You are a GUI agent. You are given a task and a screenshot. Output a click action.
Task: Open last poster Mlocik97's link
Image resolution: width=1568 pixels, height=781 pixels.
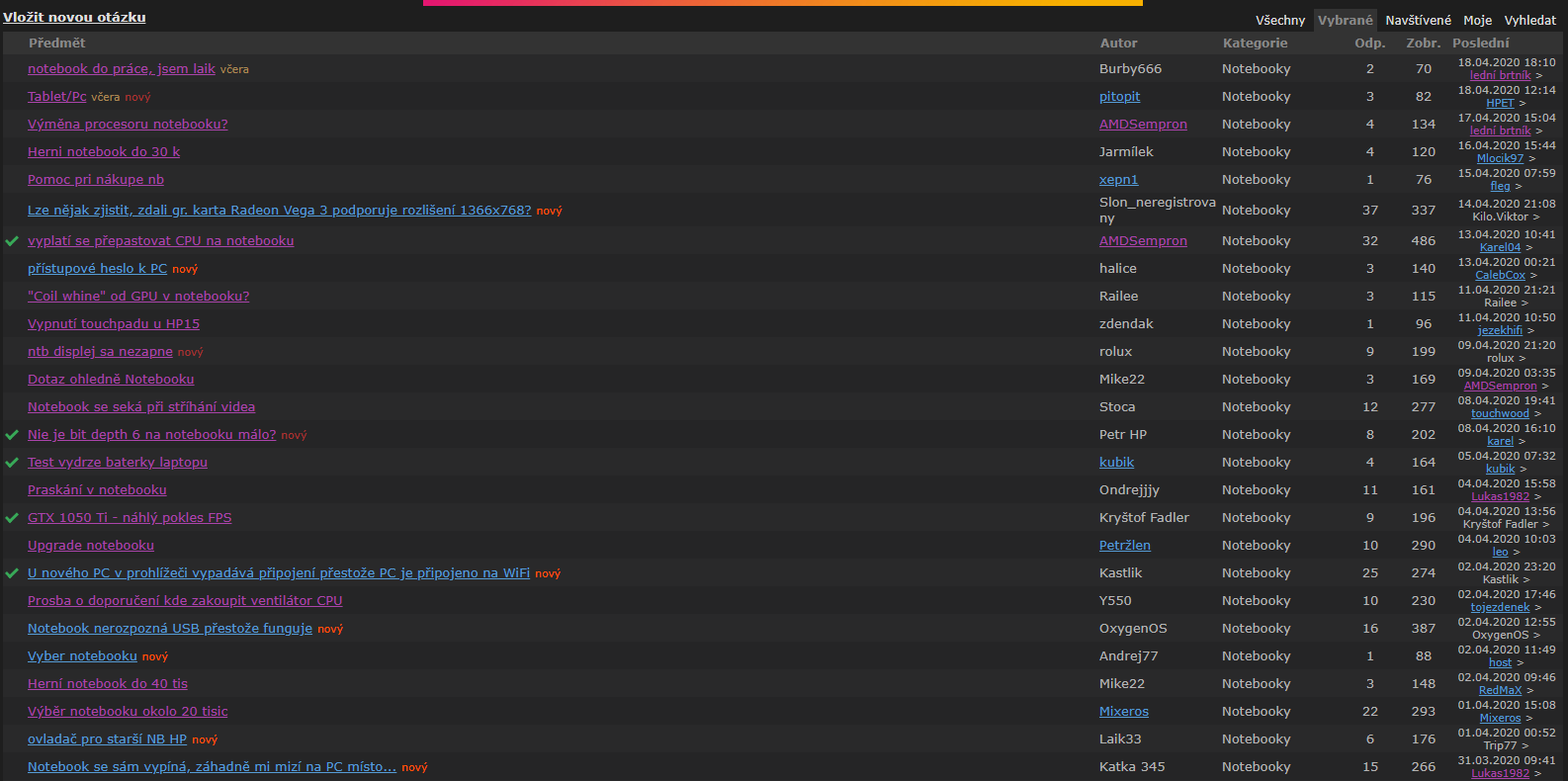[1500, 158]
